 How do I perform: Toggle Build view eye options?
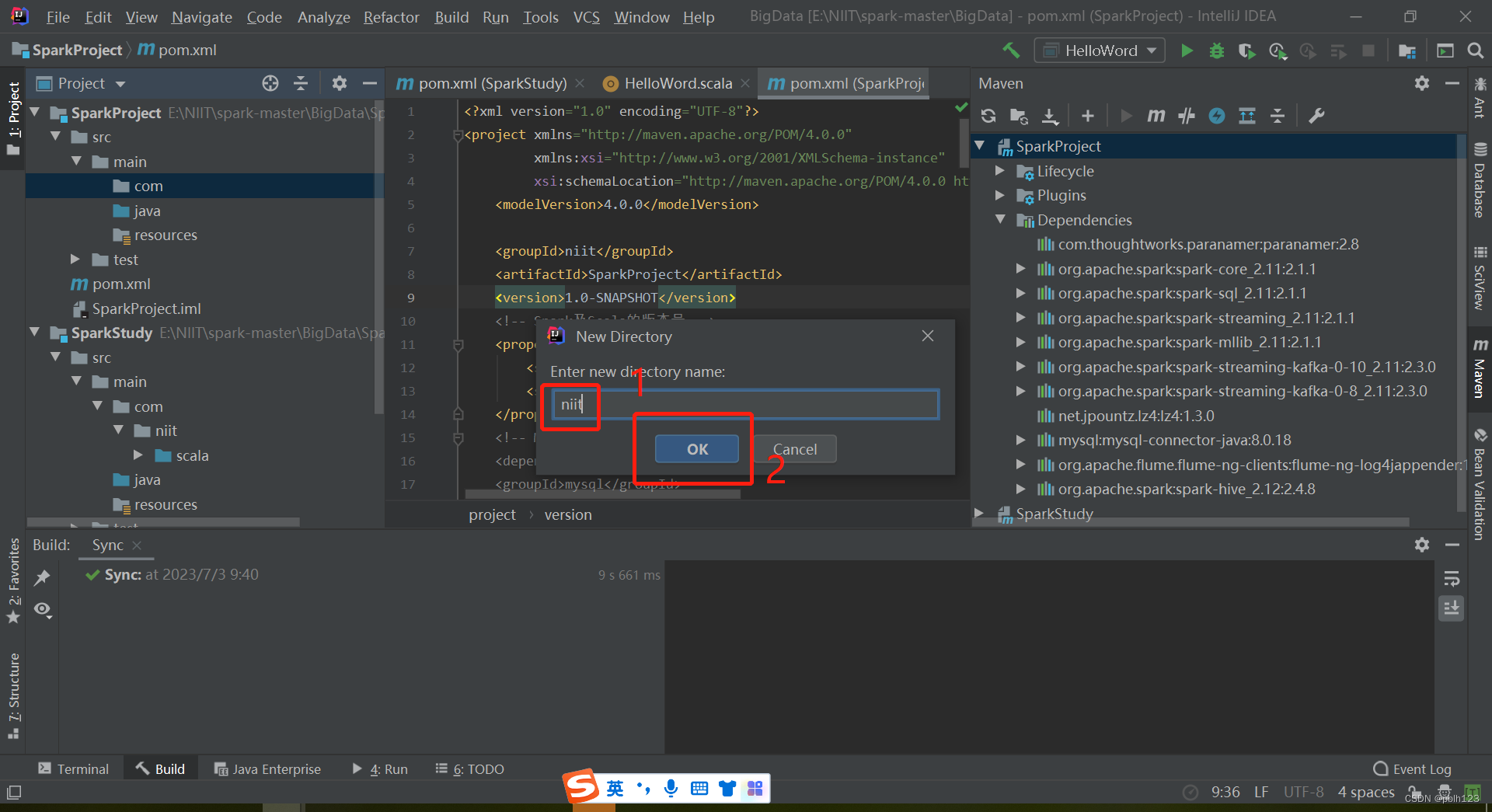[44, 610]
